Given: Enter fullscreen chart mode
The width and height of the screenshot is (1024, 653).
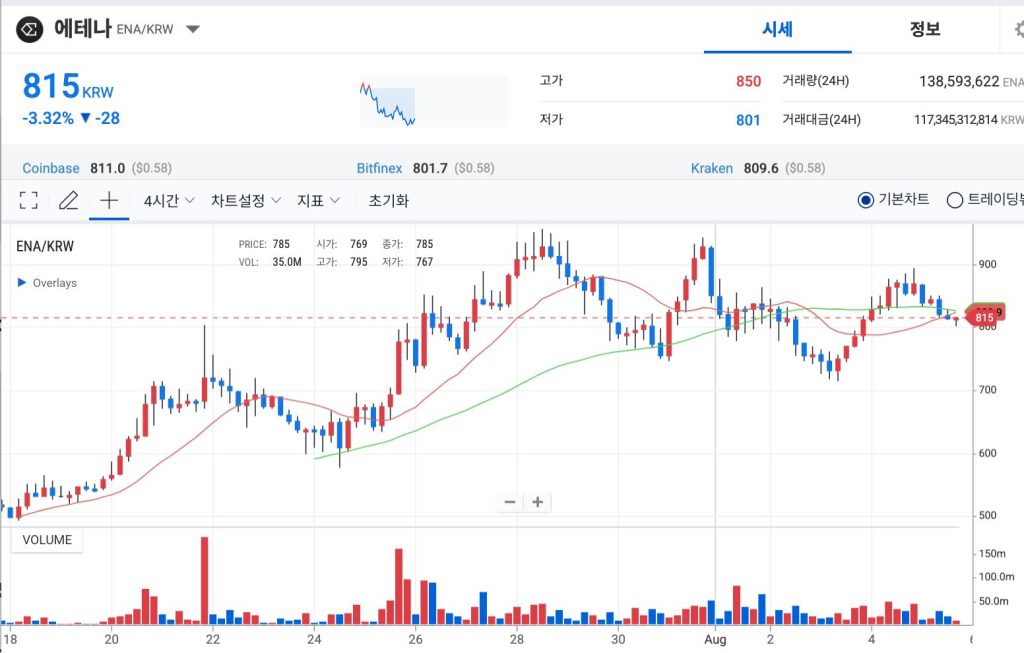Looking at the screenshot, I should (x=27, y=200).
